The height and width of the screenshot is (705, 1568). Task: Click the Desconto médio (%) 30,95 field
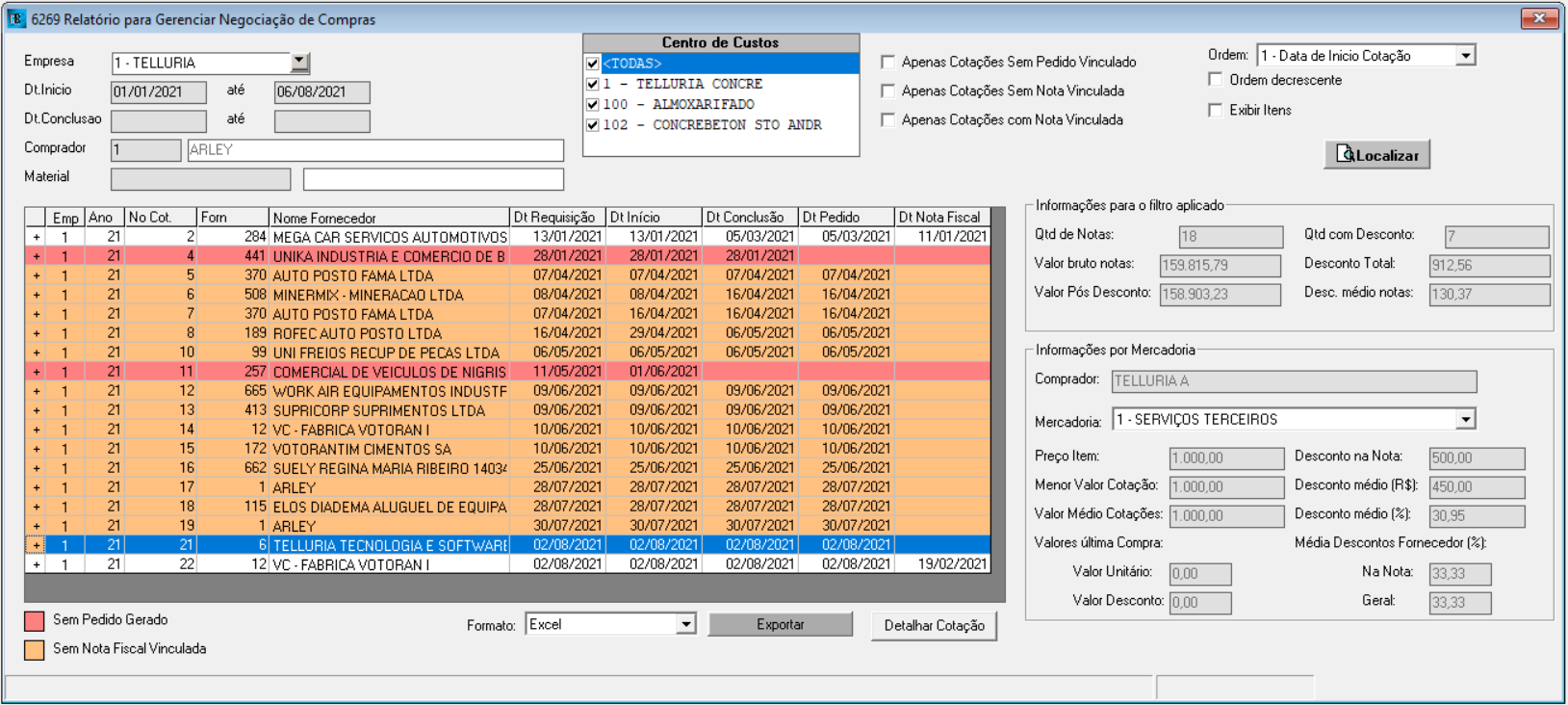1477,516
